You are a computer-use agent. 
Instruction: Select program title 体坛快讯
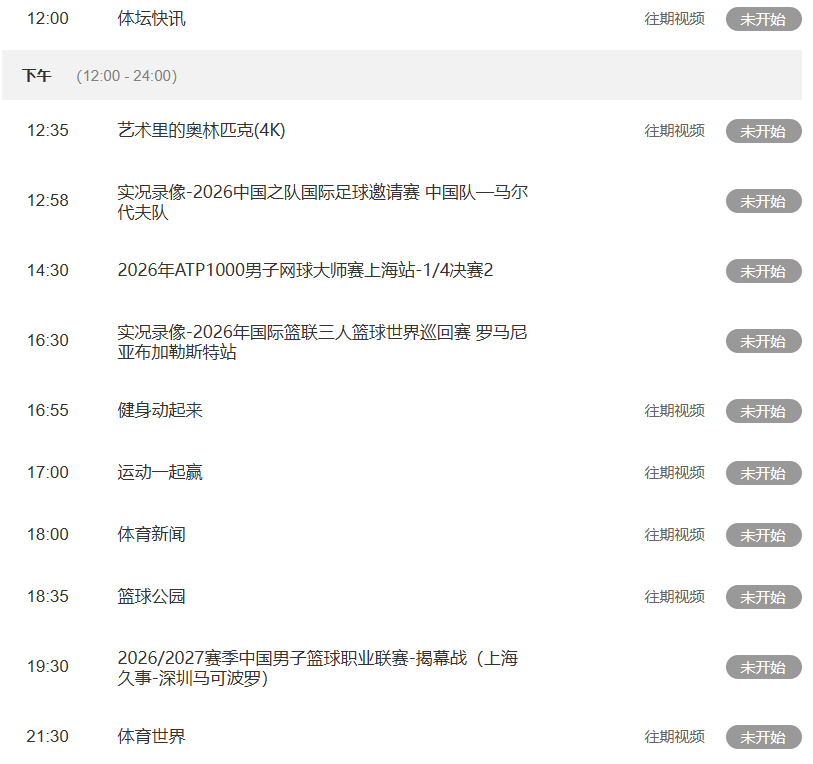coord(151,19)
